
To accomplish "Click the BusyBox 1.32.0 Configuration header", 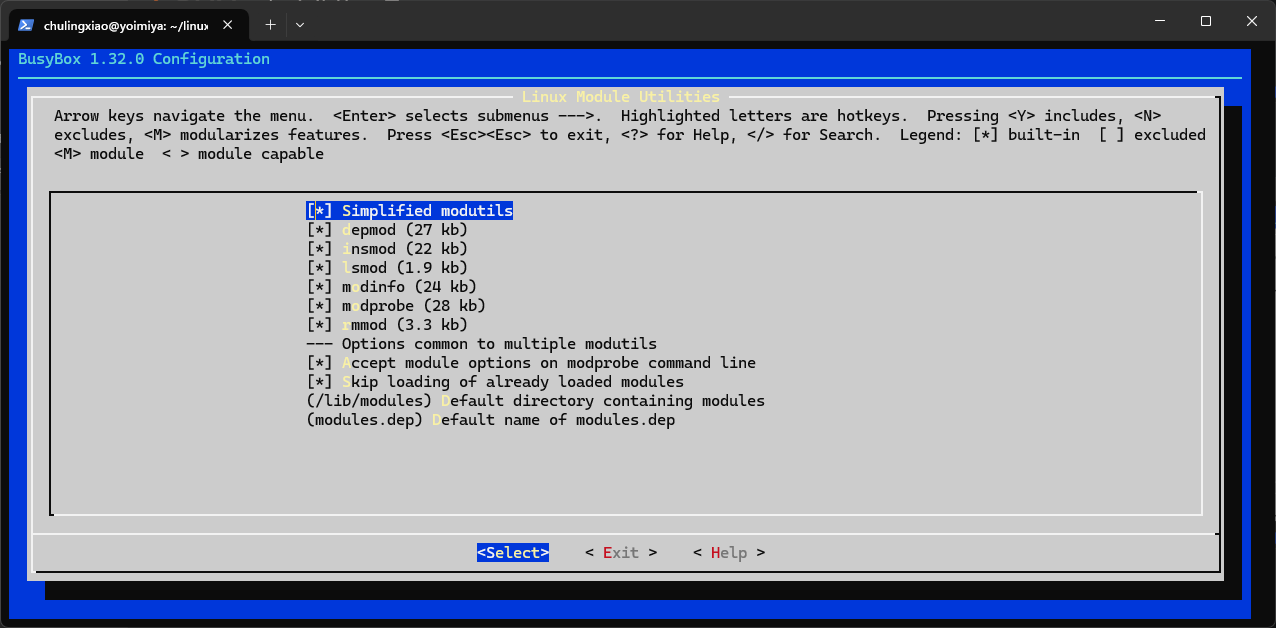I will [x=144, y=59].
